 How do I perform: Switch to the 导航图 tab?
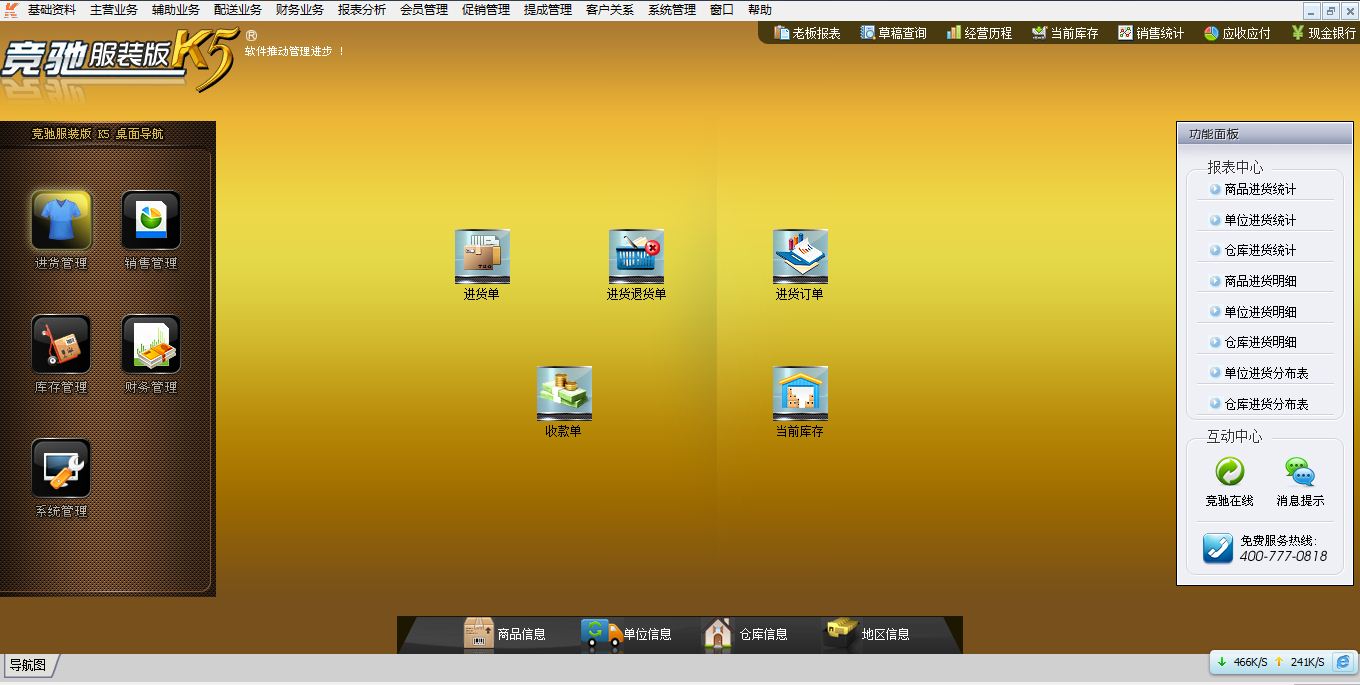[28, 665]
